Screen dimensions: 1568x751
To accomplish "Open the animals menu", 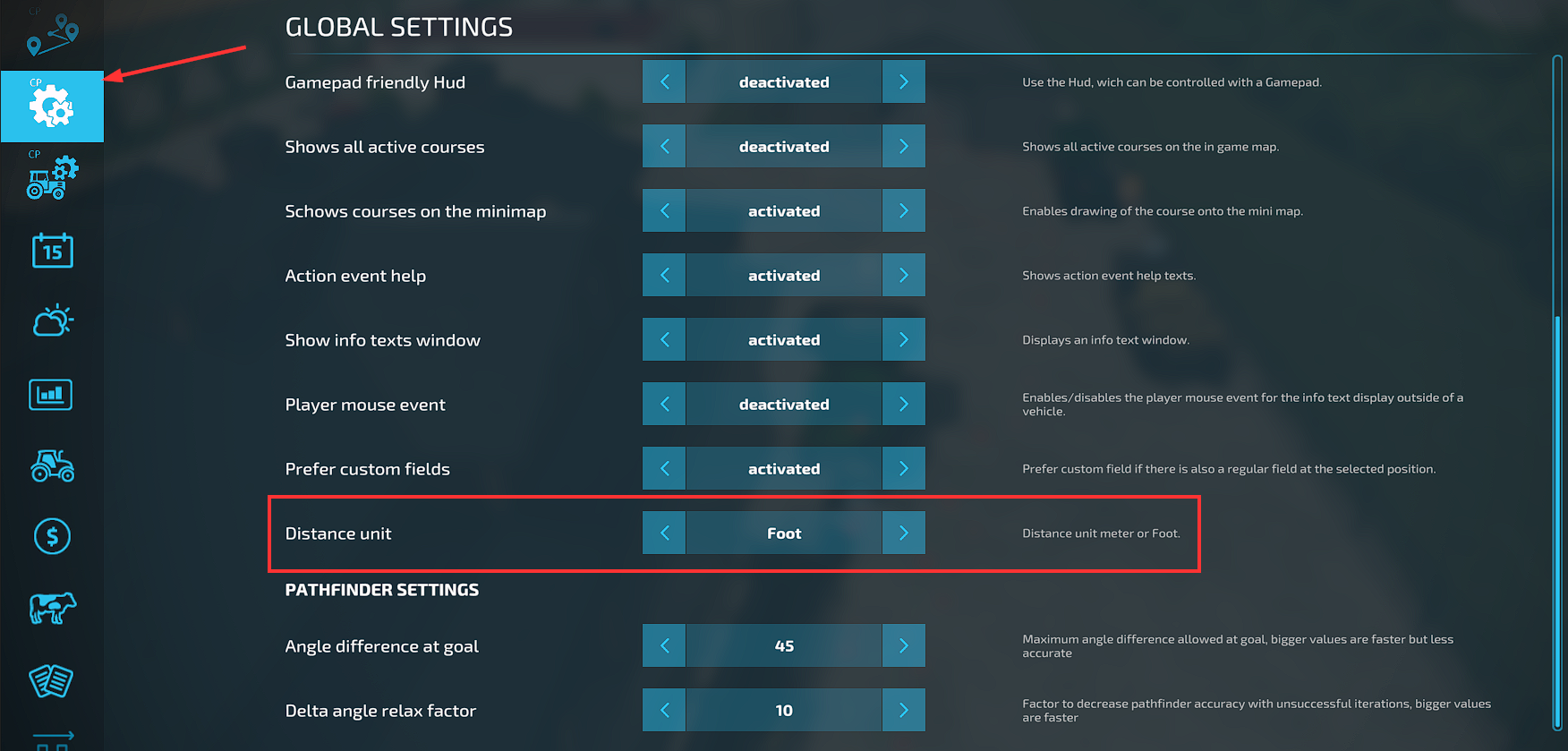I will point(52,608).
